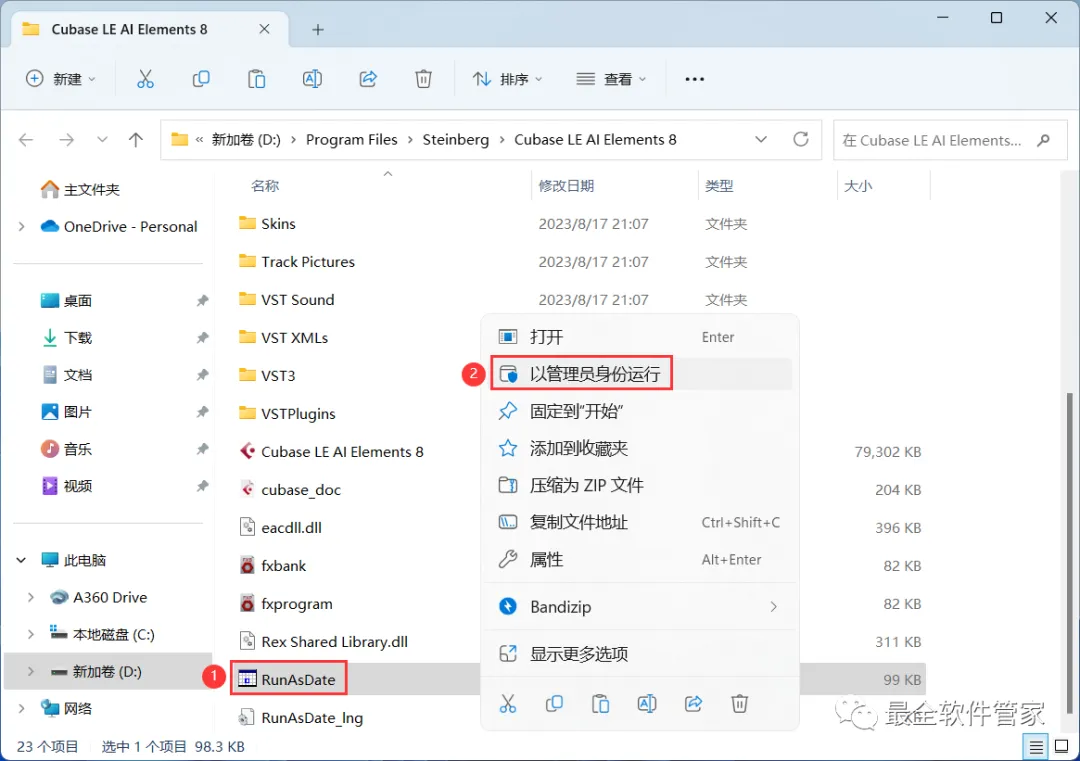Choose 压缩为 ZIP 文件 in the context menu

coord(640,486)
